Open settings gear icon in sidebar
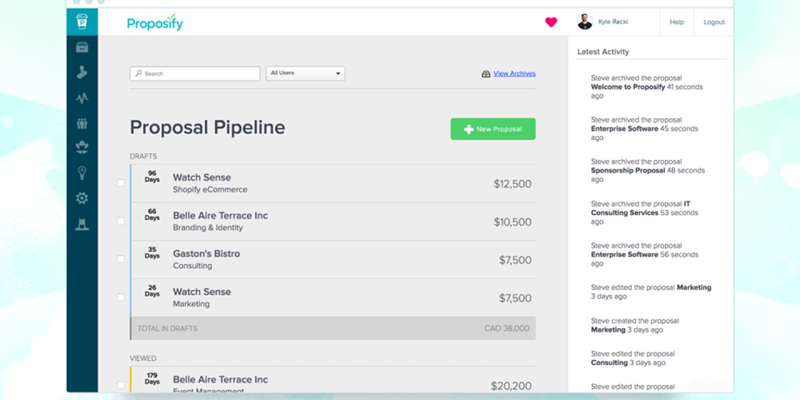Viewport: 800px width, 400px height. tap(82, 198)
